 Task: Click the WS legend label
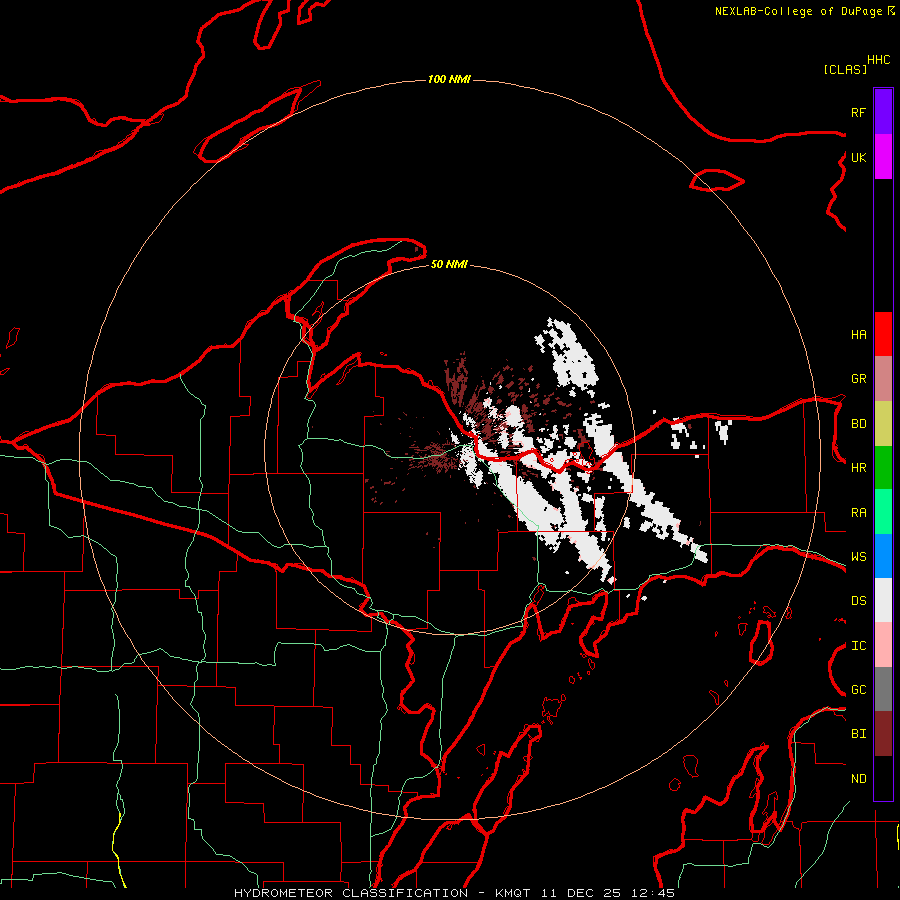(x=858, y=557)
